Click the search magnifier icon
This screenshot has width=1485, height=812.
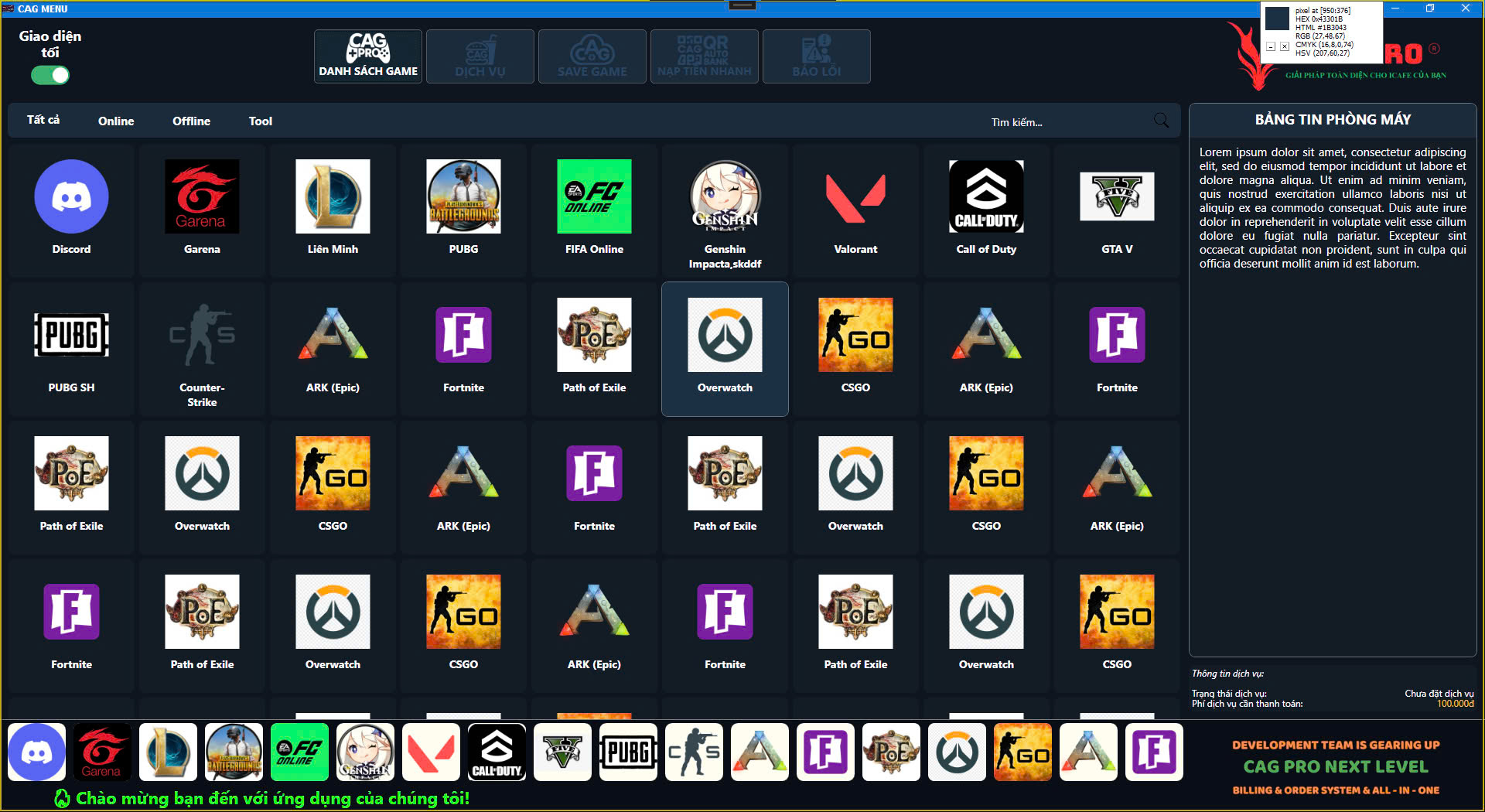[x=1161, y=121]
